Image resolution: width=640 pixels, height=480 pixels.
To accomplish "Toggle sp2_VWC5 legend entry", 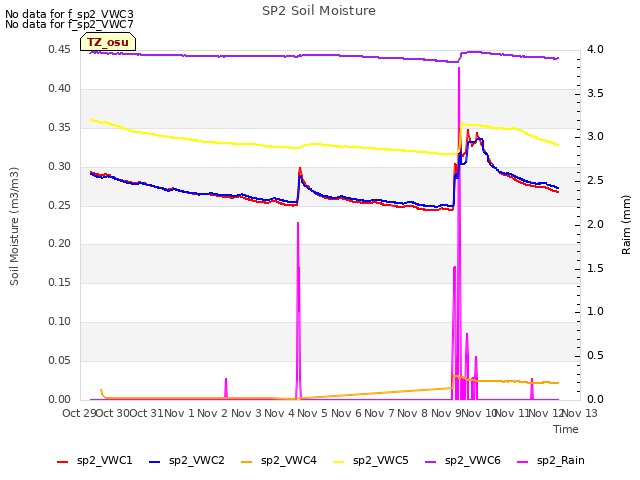I will [x=371, y=461].
